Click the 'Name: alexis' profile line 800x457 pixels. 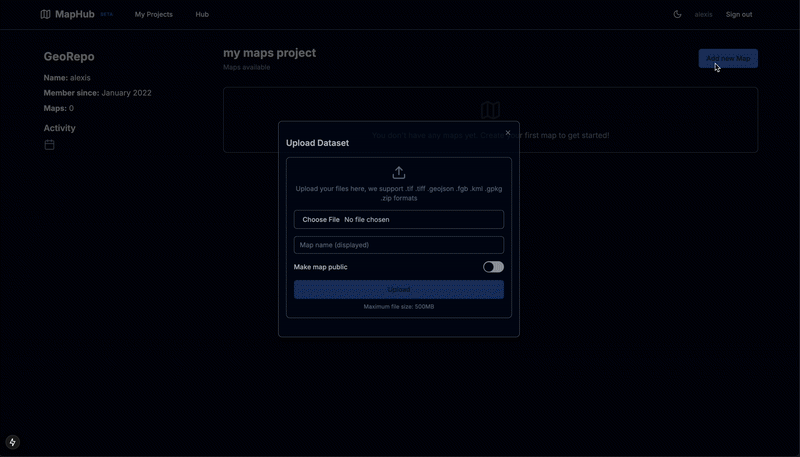(x=67, y=78)
